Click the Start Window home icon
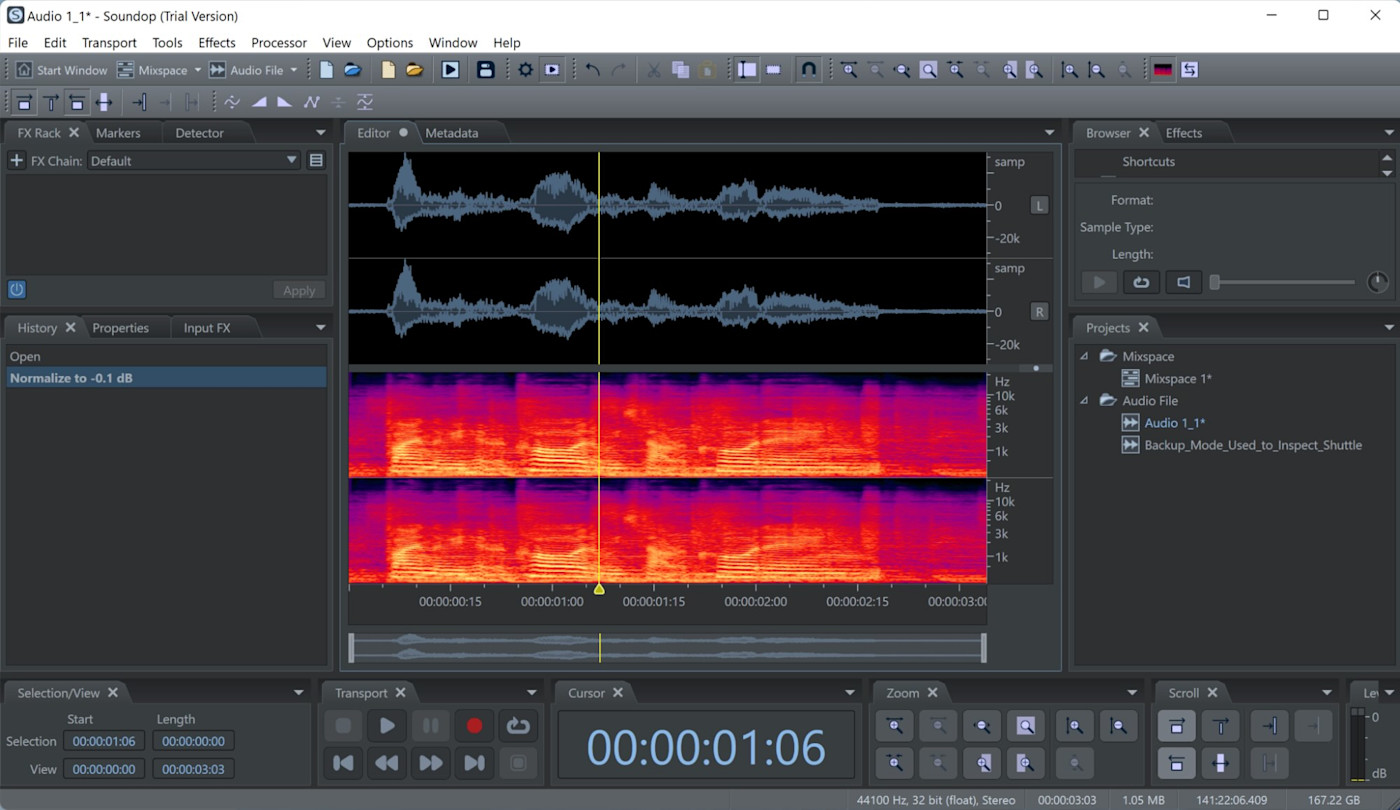Screen dimensions: 1400x810 (24, 70)
